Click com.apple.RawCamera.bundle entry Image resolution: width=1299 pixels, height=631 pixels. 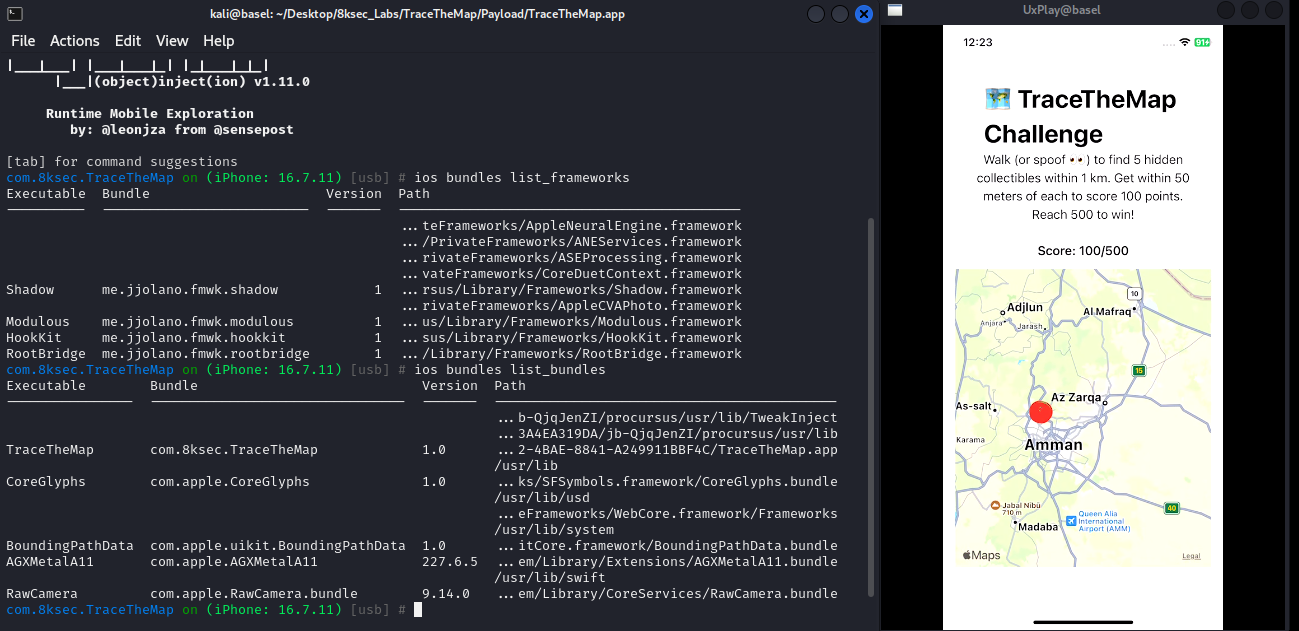click(254, 593)
